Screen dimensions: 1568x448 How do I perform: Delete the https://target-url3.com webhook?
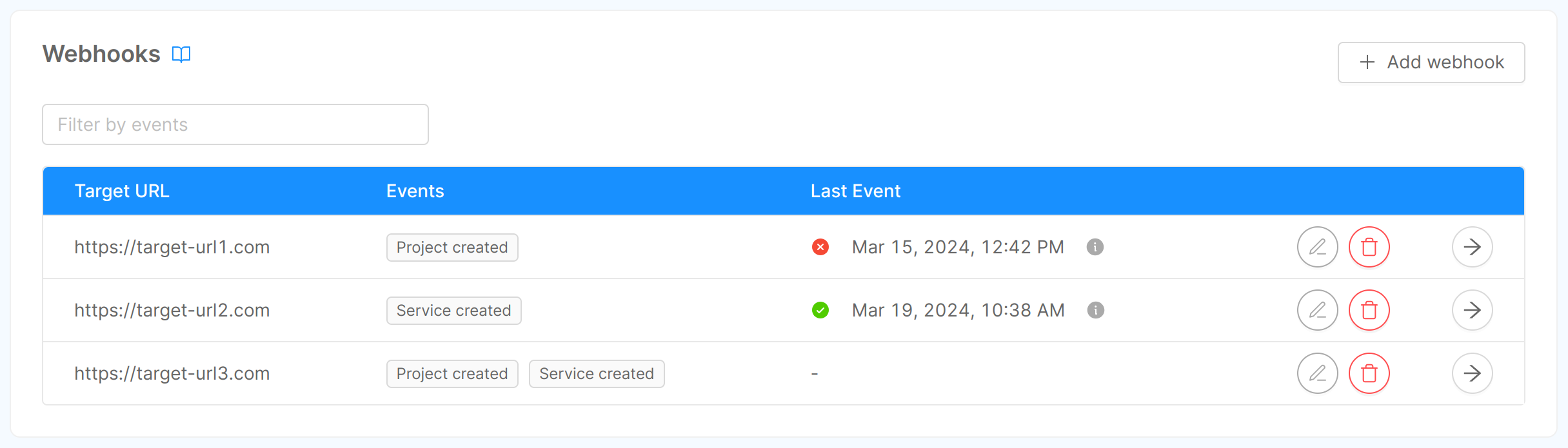(1370, 373)
